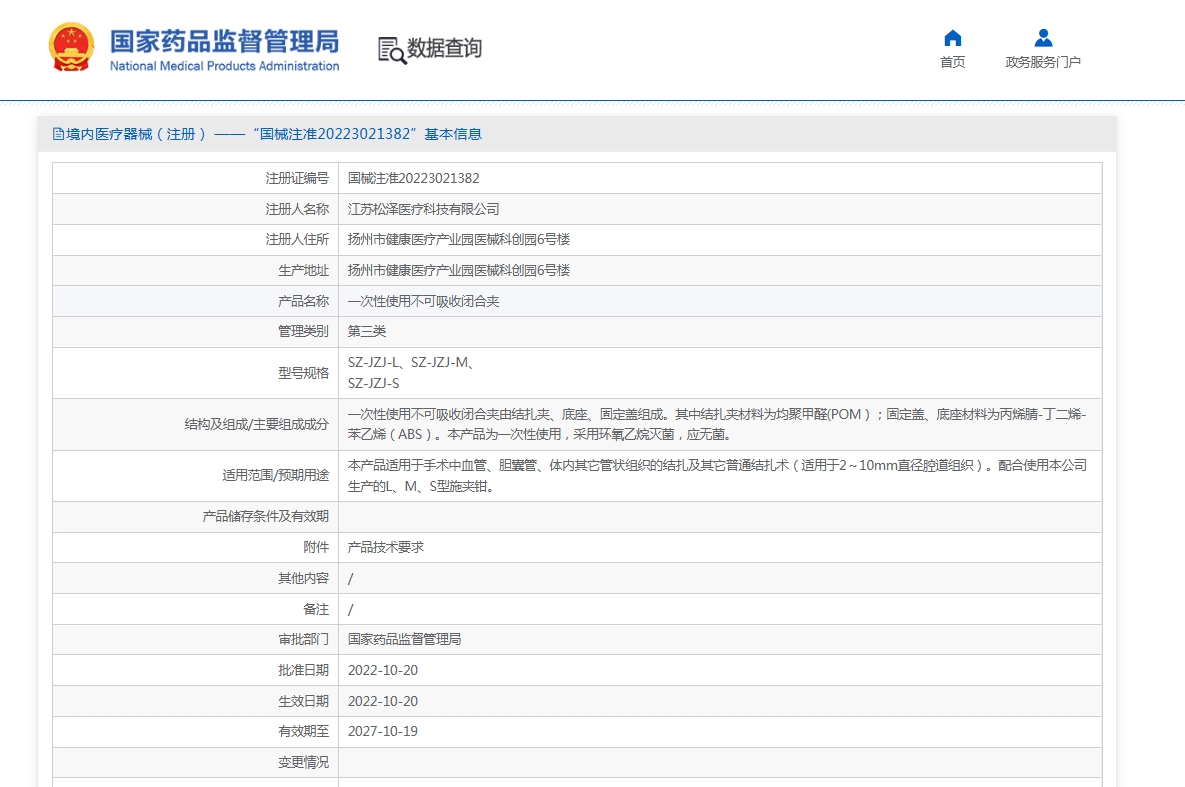Image resolution: width=1185 pixels, height=787 pixels.
Task: Click the 有效期至 label
Action: pos(303,732)
